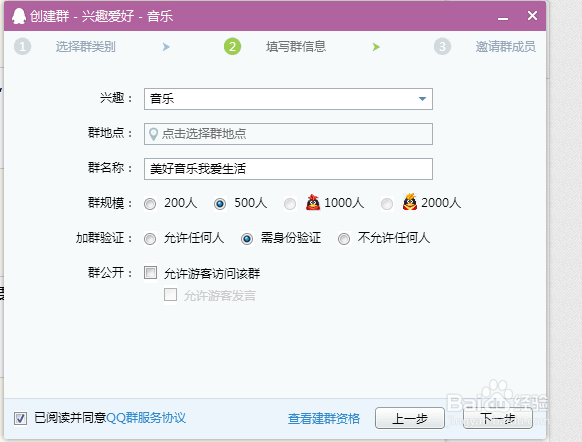Select the 1000人 group size option
582x442 pixels.
click(290, 204)
